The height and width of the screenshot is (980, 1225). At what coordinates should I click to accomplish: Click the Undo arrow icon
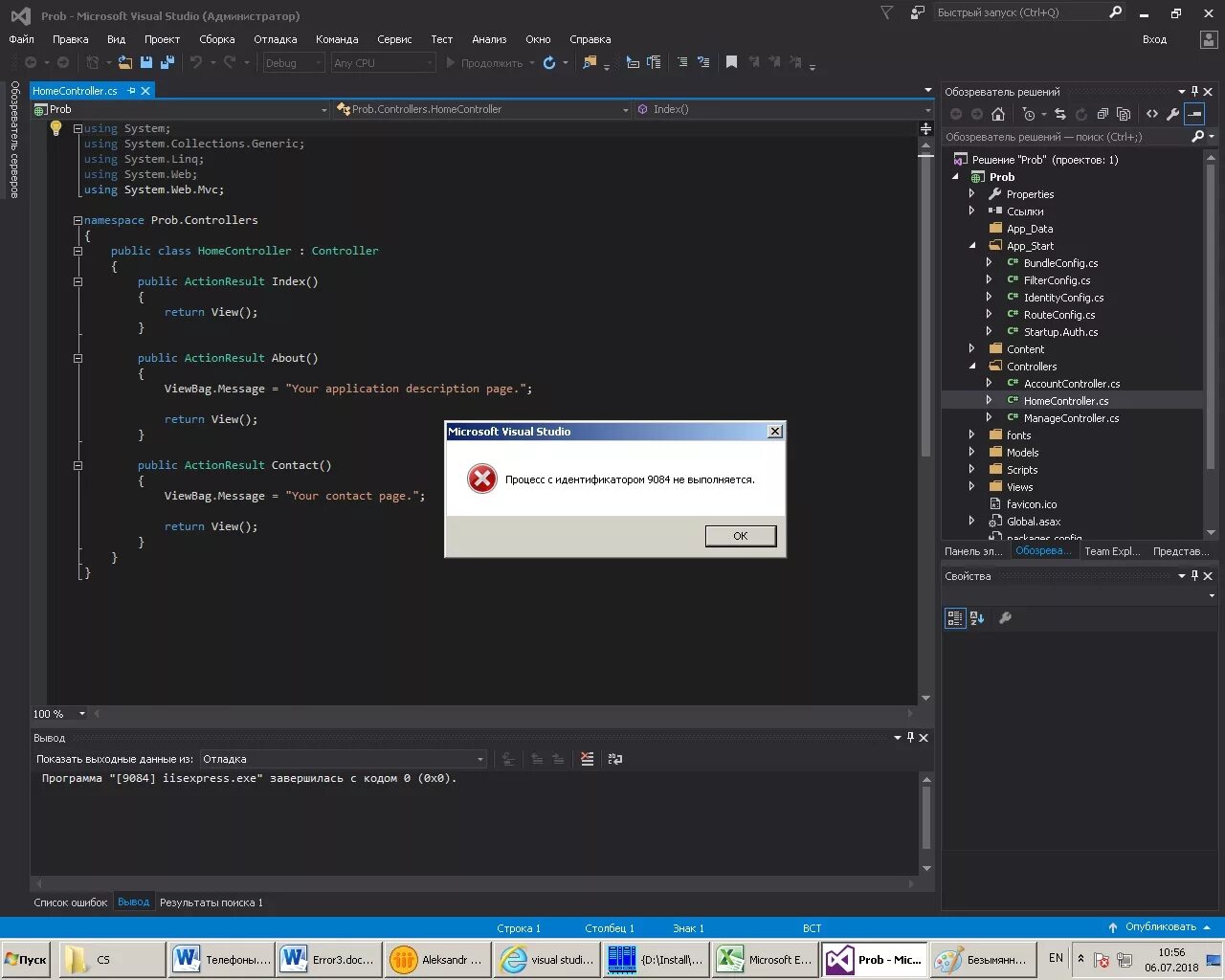click(x=195, y=62)
